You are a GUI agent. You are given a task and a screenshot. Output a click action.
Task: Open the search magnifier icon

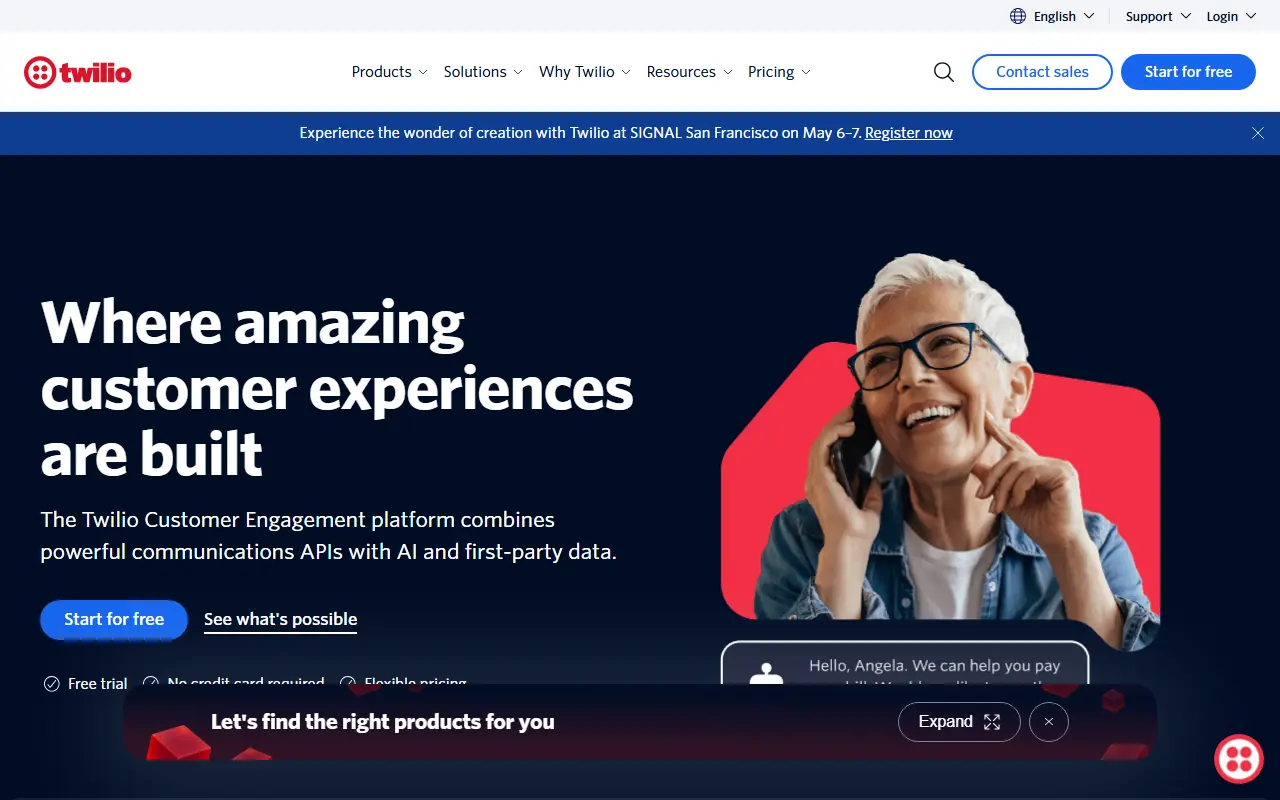coord(943,71)
